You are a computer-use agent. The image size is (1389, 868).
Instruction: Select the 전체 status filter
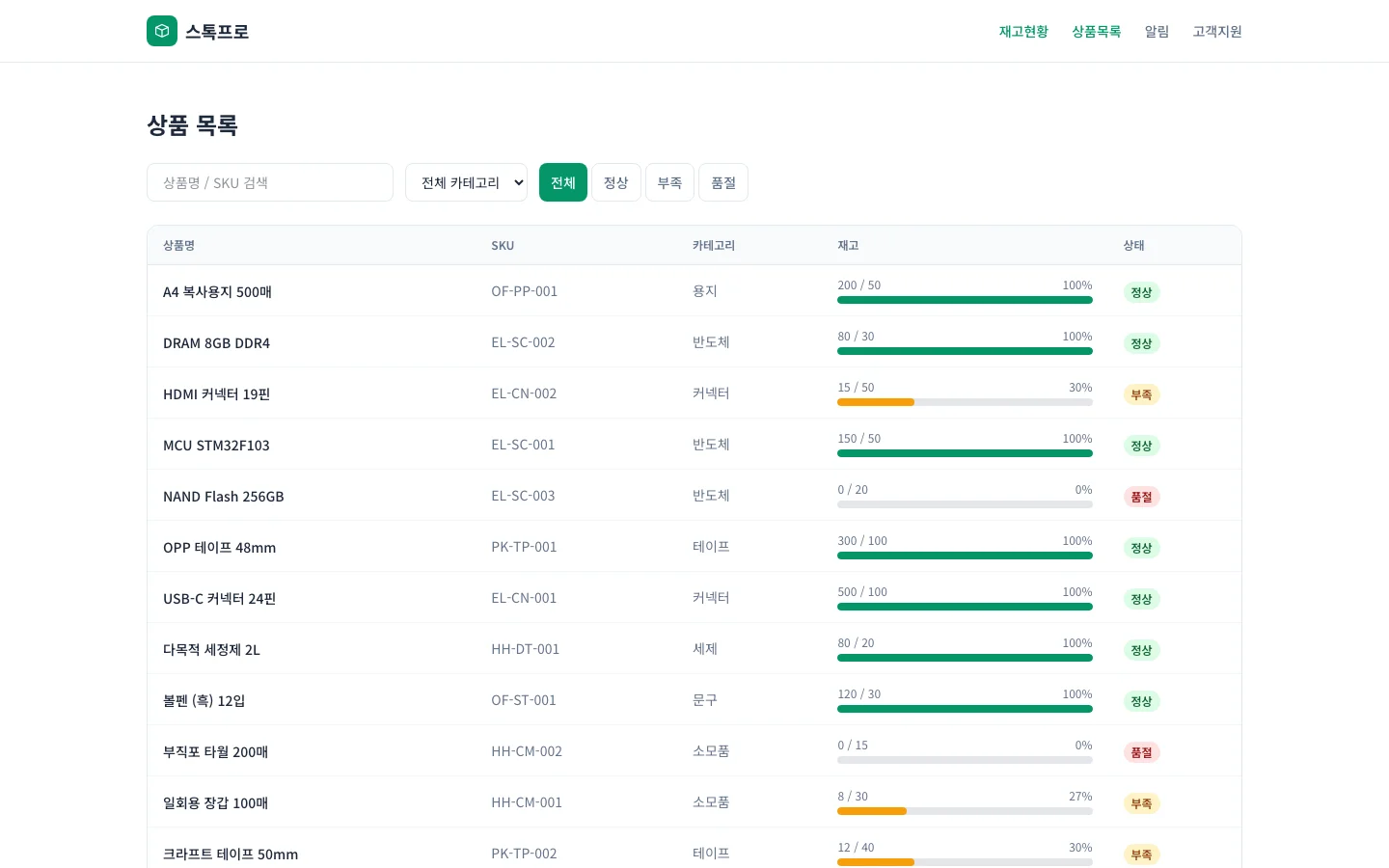coord(563,182)
